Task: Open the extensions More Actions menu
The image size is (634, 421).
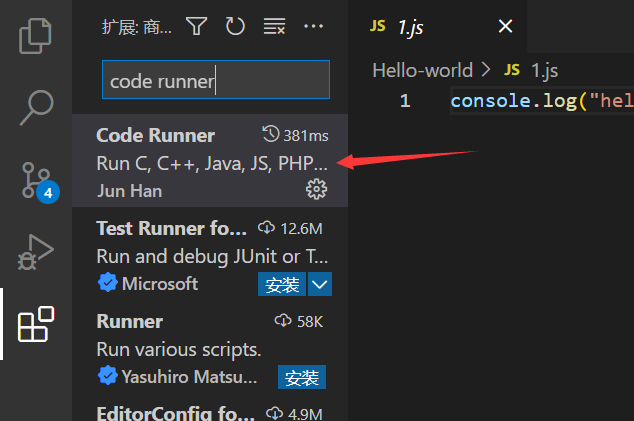Action: (313, 26)
